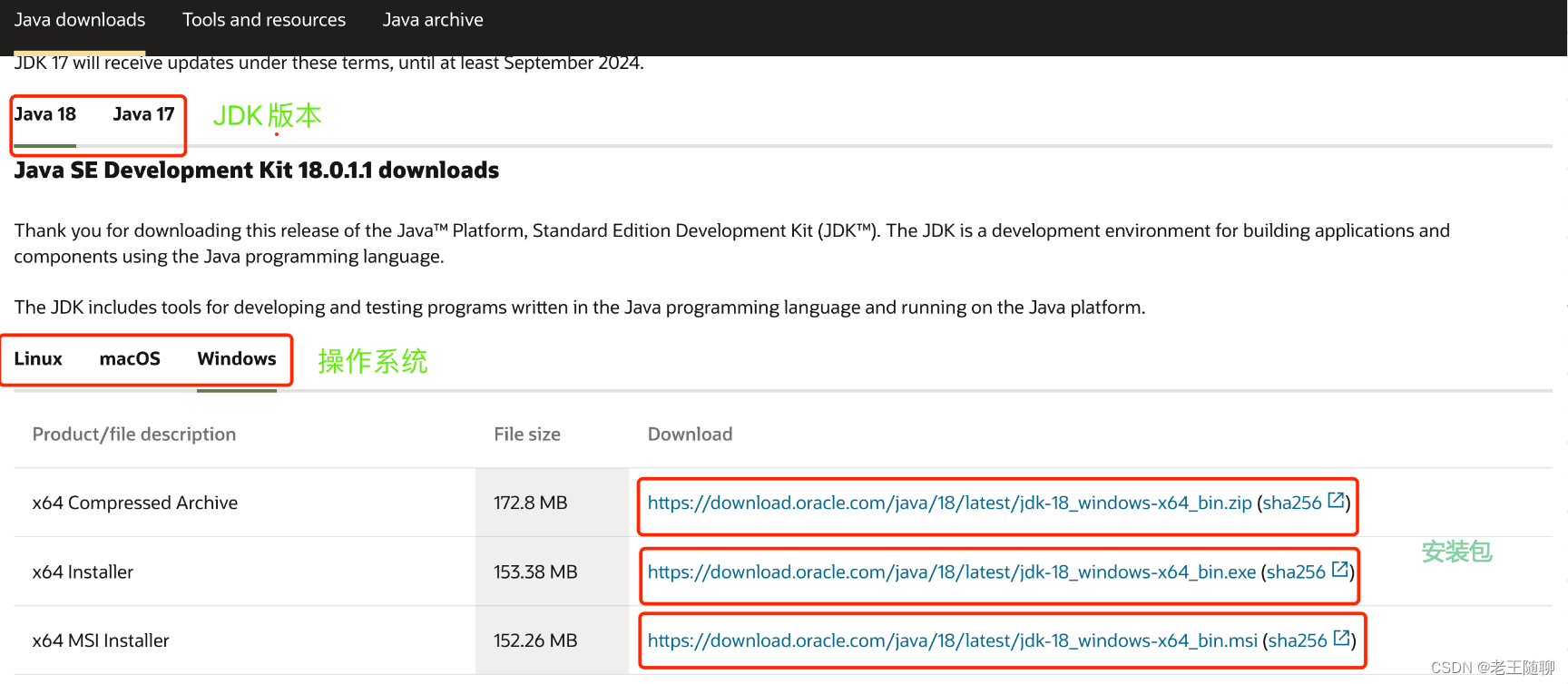Viewport: 1568px width, 684px height.
Task: Choose the macOS operating system tab
Action: [x=130, y=359]
